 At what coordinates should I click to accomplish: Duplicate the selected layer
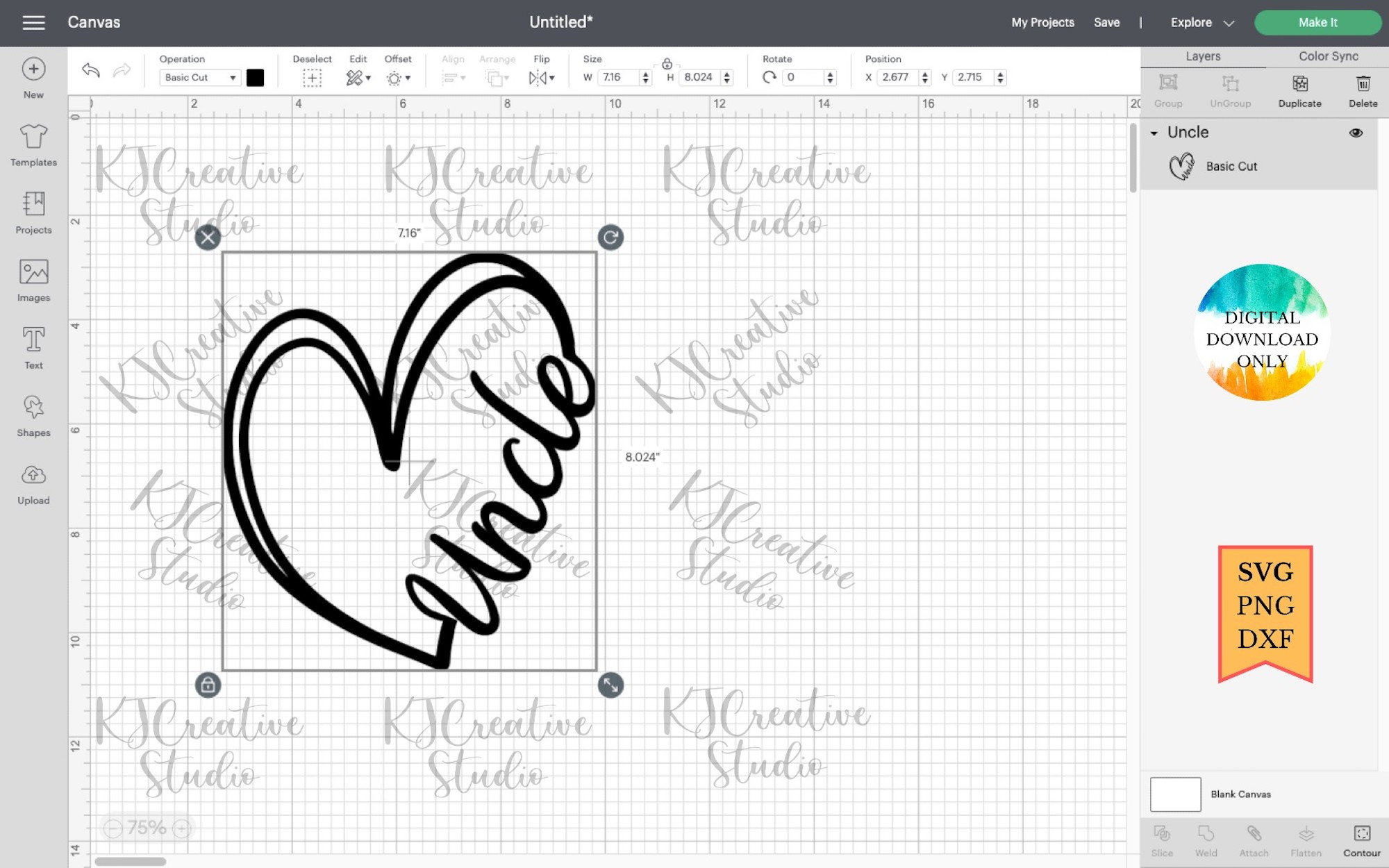point(1299,90)
